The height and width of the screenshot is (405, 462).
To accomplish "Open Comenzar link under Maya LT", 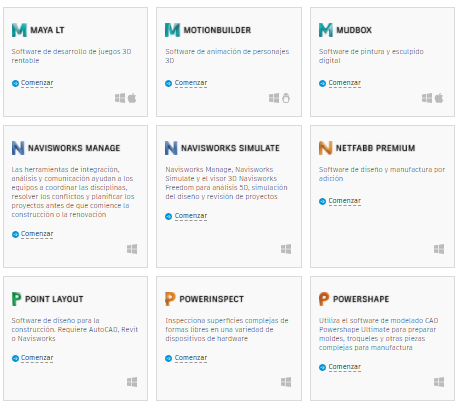I will [37, 83].
